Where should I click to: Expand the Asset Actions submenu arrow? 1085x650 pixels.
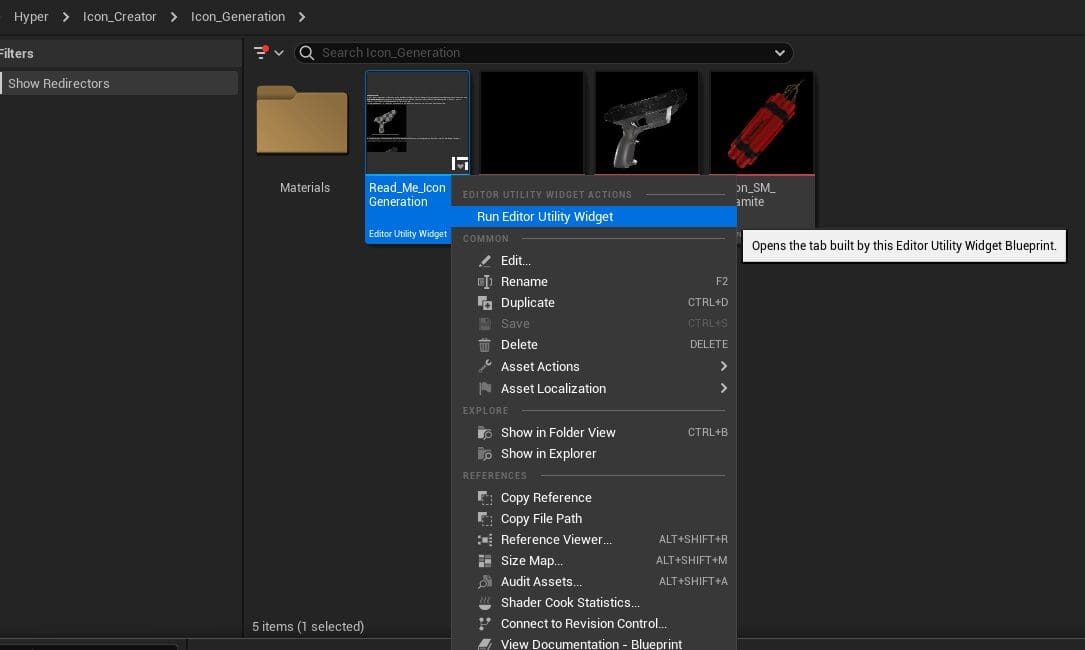point(723,367)
